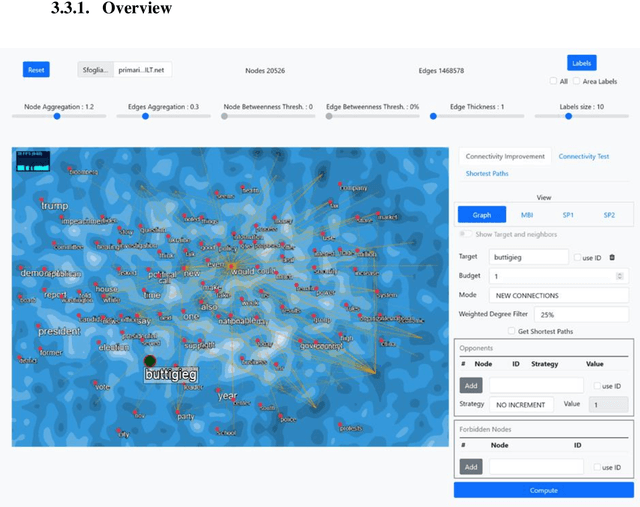Adjust the Node Aggregation slider
Viewport: 640px width, 507px height.
click(x=59, y=116)
